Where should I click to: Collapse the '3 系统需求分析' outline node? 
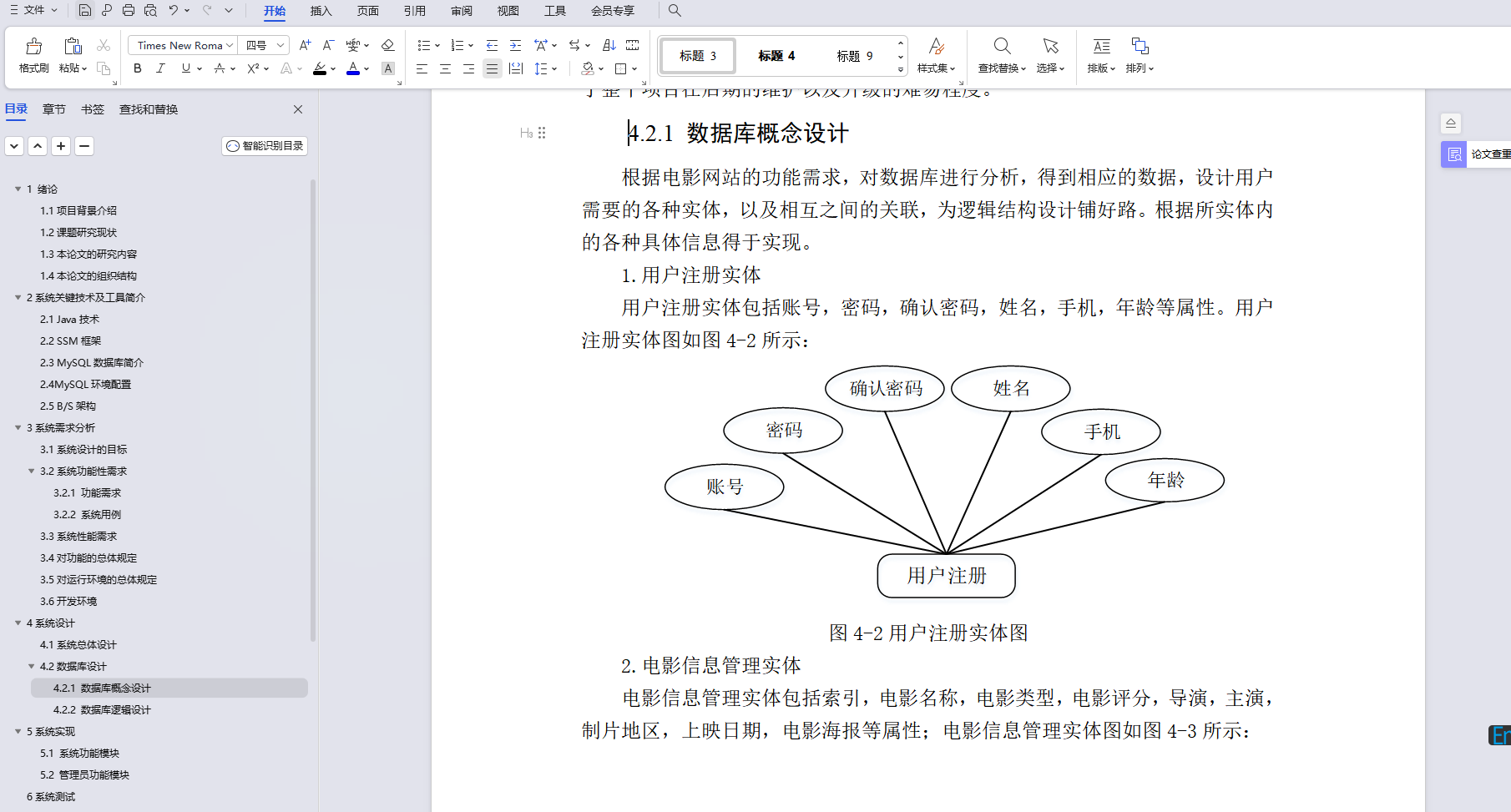click(x=18, y=427)
